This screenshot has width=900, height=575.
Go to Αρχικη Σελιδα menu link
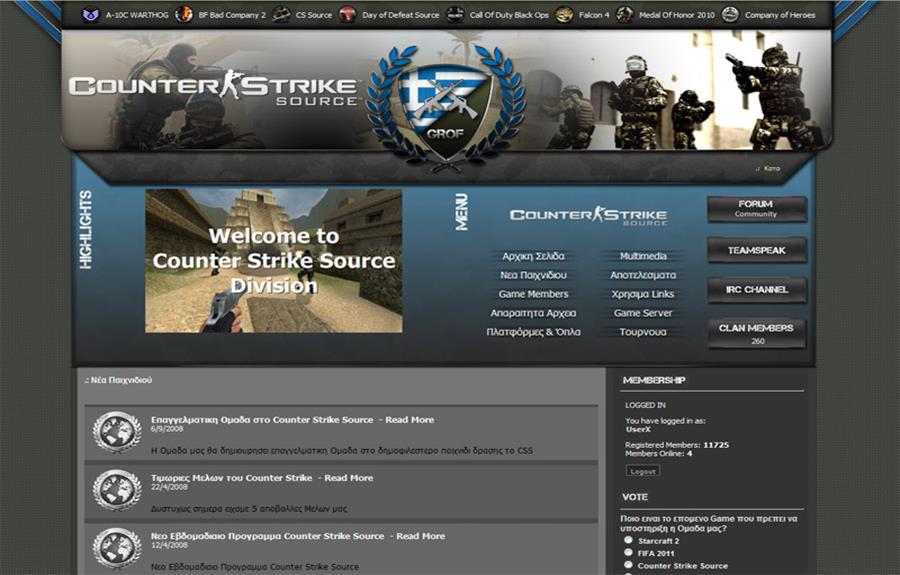click(533, 256)
